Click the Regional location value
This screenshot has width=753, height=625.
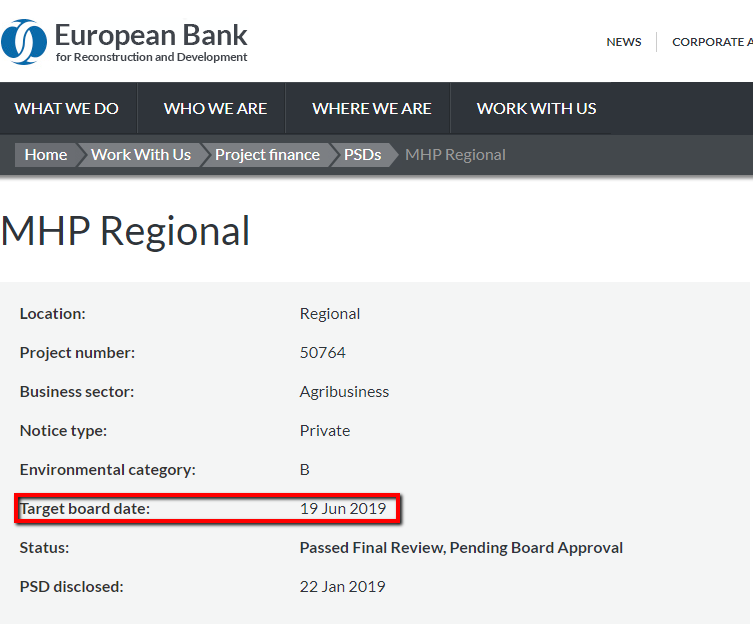coord(330,314)
